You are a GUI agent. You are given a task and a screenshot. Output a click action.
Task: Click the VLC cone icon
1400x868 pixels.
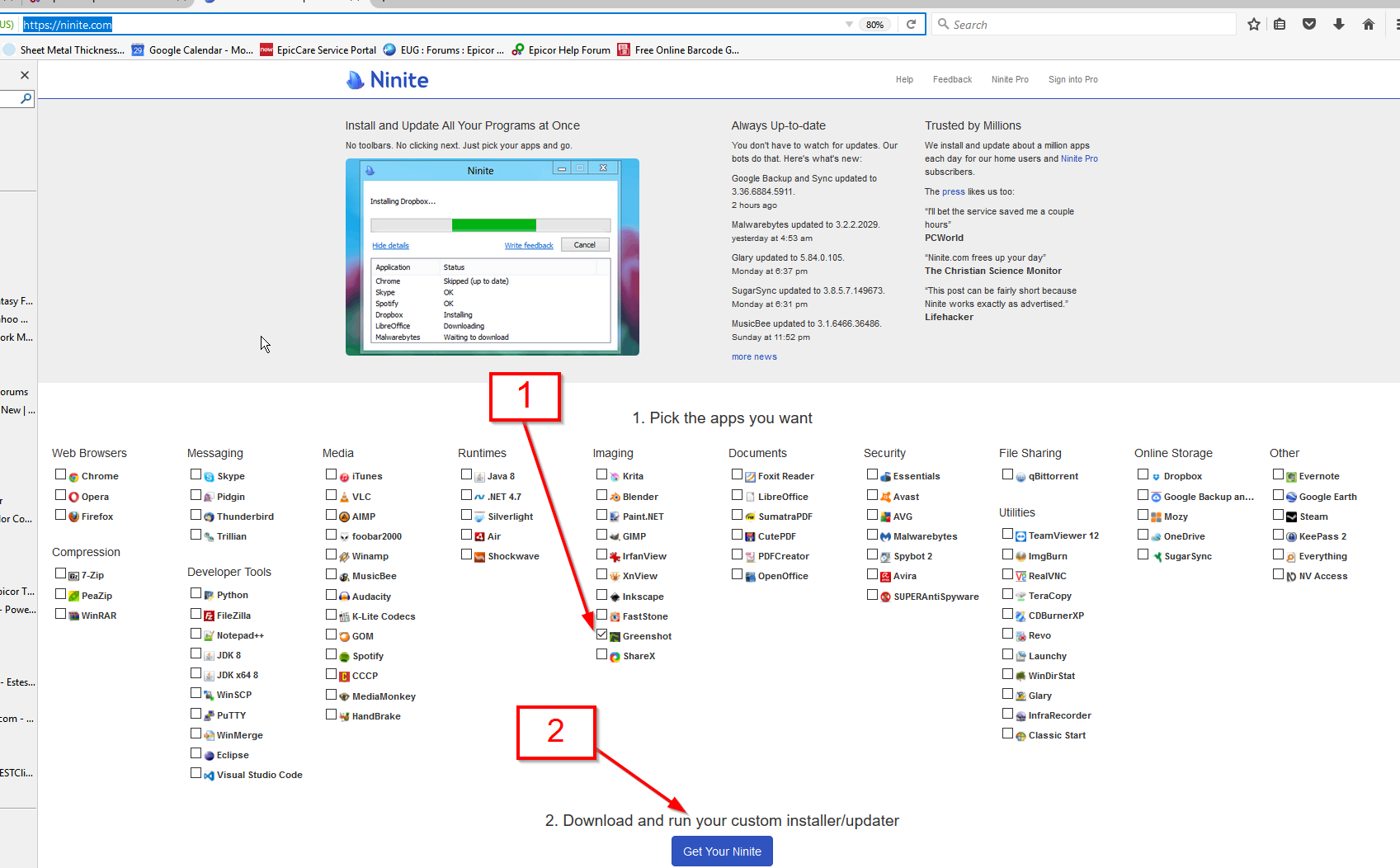pyautogui.click(x=345, y=497)
